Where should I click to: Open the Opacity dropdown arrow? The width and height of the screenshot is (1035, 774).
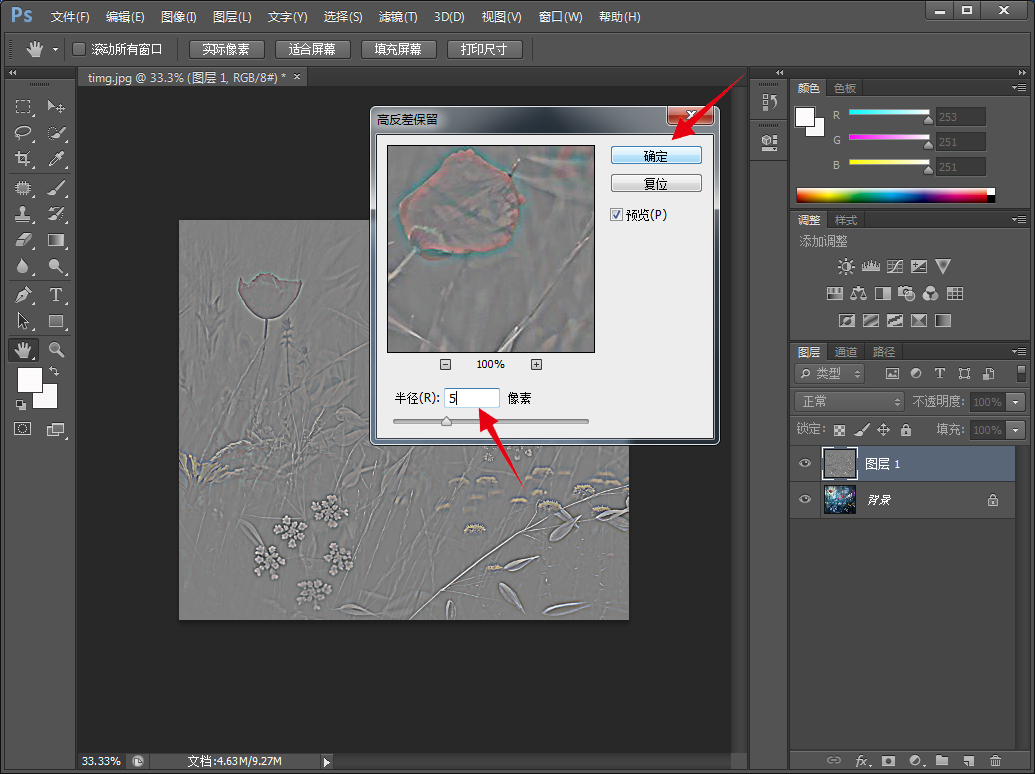(x=1016, y=402)
